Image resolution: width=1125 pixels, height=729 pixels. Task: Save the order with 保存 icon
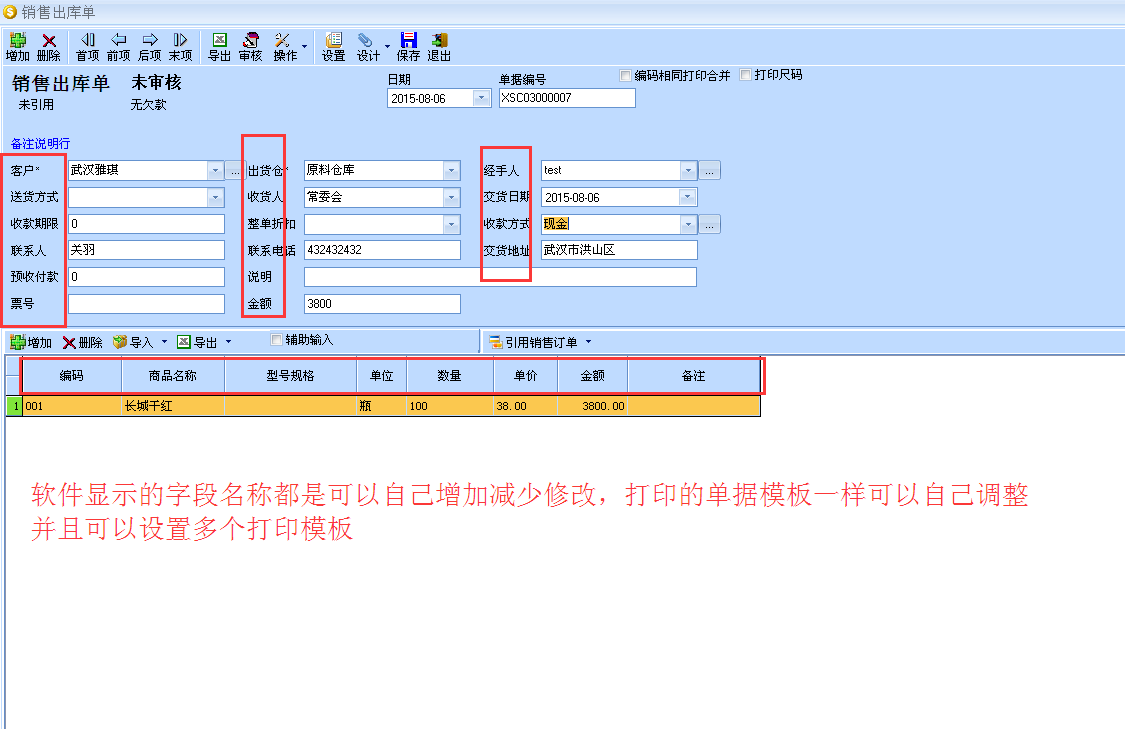[408, 47]
